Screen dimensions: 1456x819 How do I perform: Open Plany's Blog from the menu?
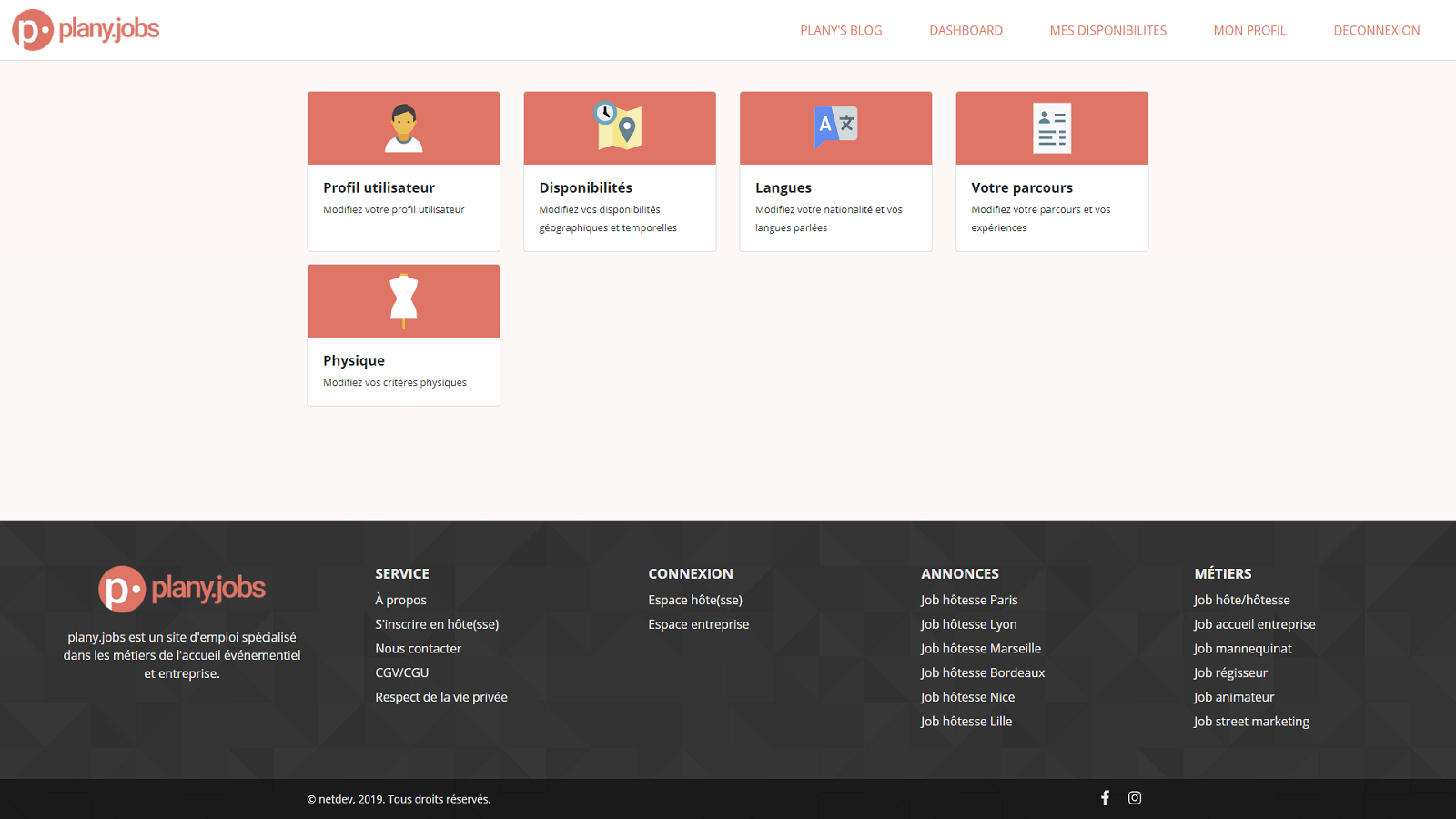[840, 30]
